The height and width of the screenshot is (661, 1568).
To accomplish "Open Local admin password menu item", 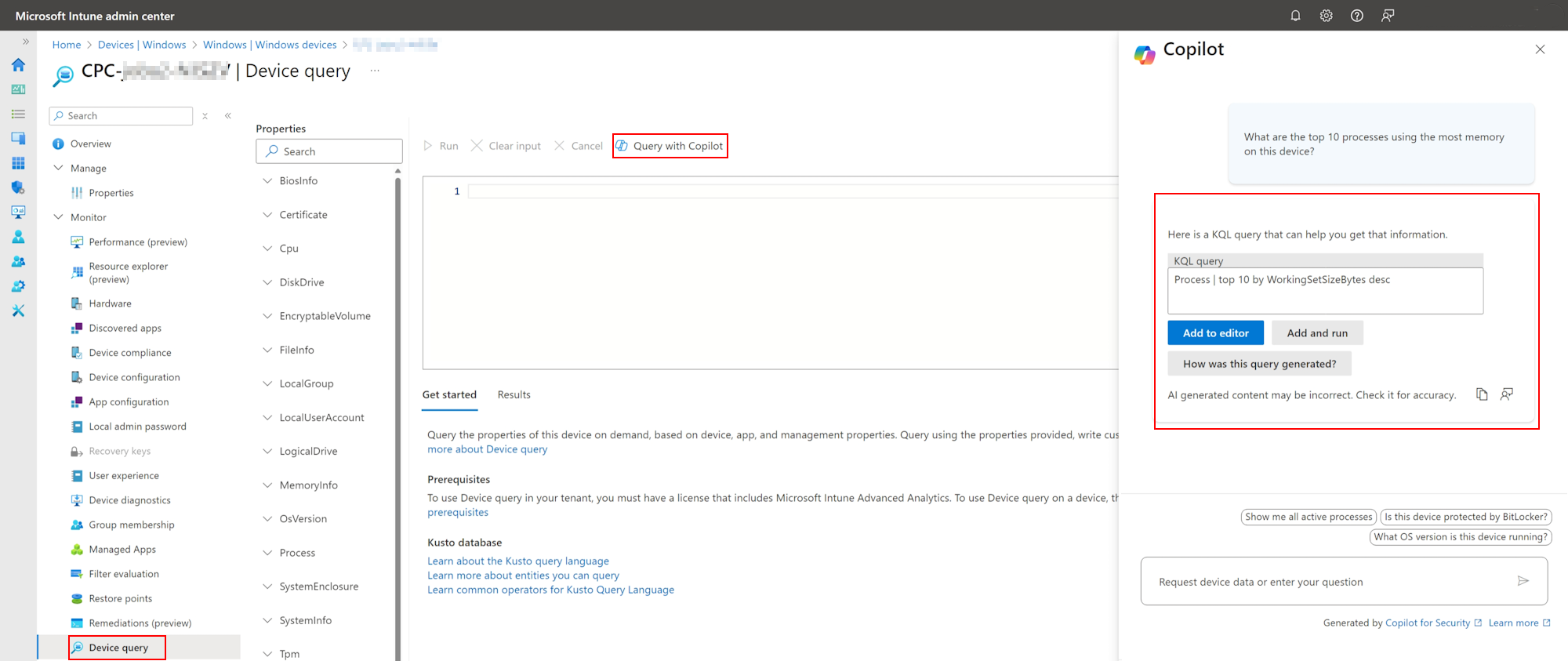I will (137, 427).
